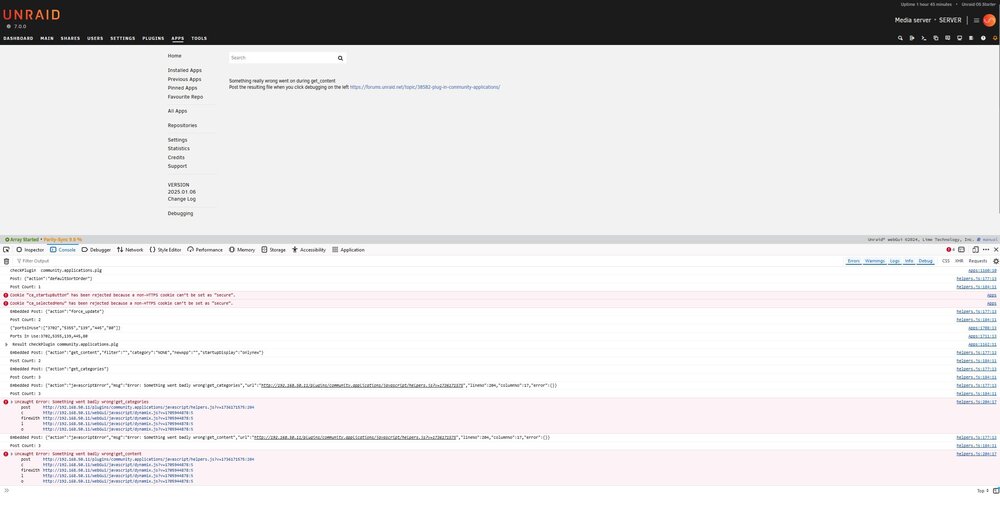The width and height of the screenshot is (1000, 508).
Task: Click the Parity-Sync progress status
Action: (62, 240)
